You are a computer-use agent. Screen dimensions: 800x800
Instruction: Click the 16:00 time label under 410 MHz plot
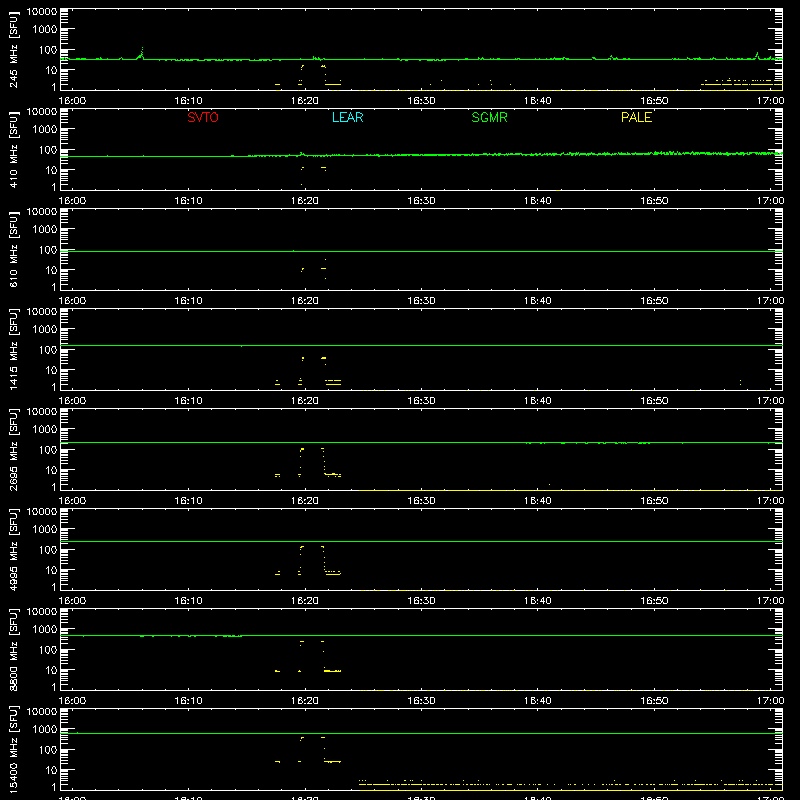click(72, 201)
